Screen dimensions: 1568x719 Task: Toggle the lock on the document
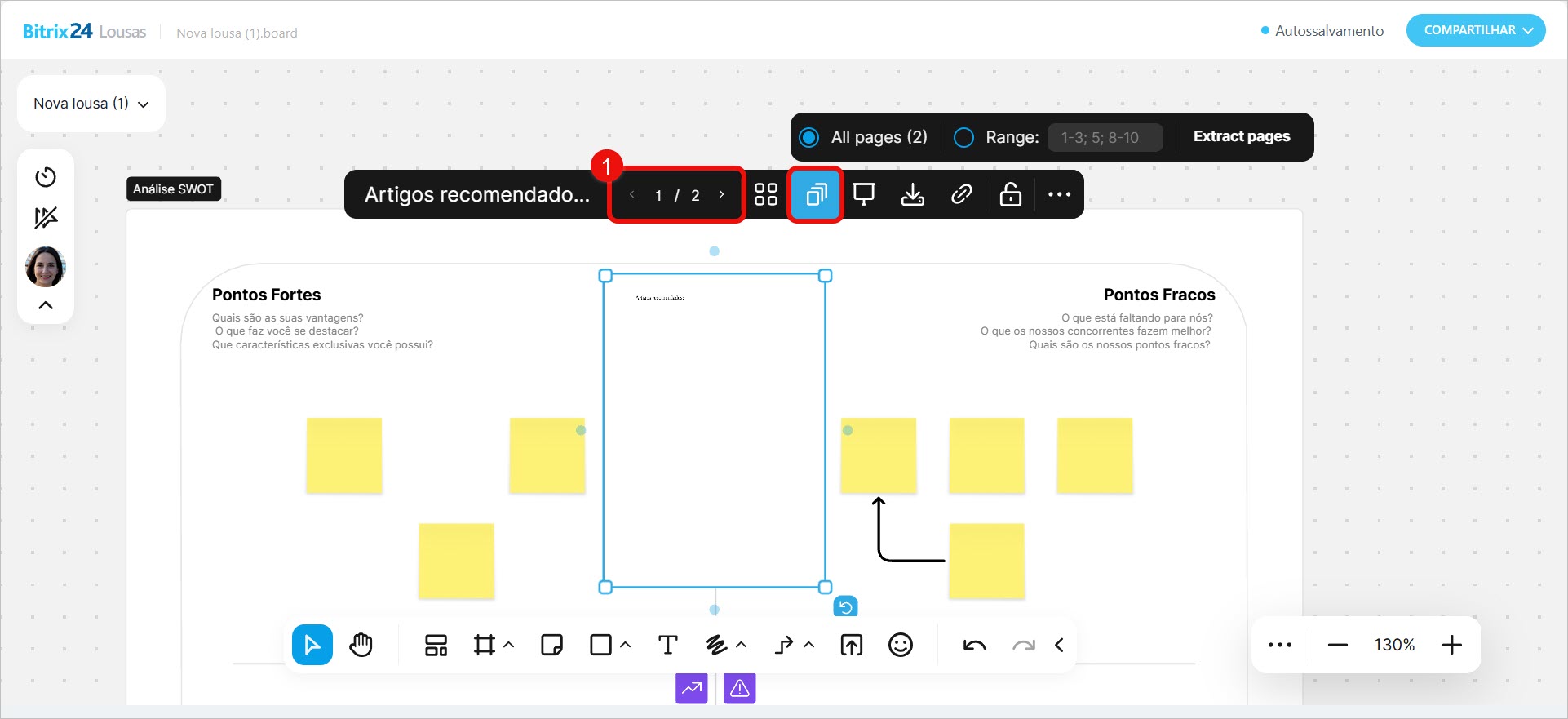[1010, 194]
